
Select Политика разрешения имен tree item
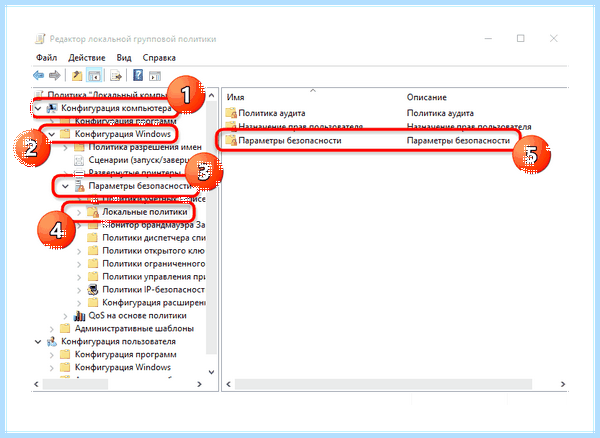(x=145, y=147)
